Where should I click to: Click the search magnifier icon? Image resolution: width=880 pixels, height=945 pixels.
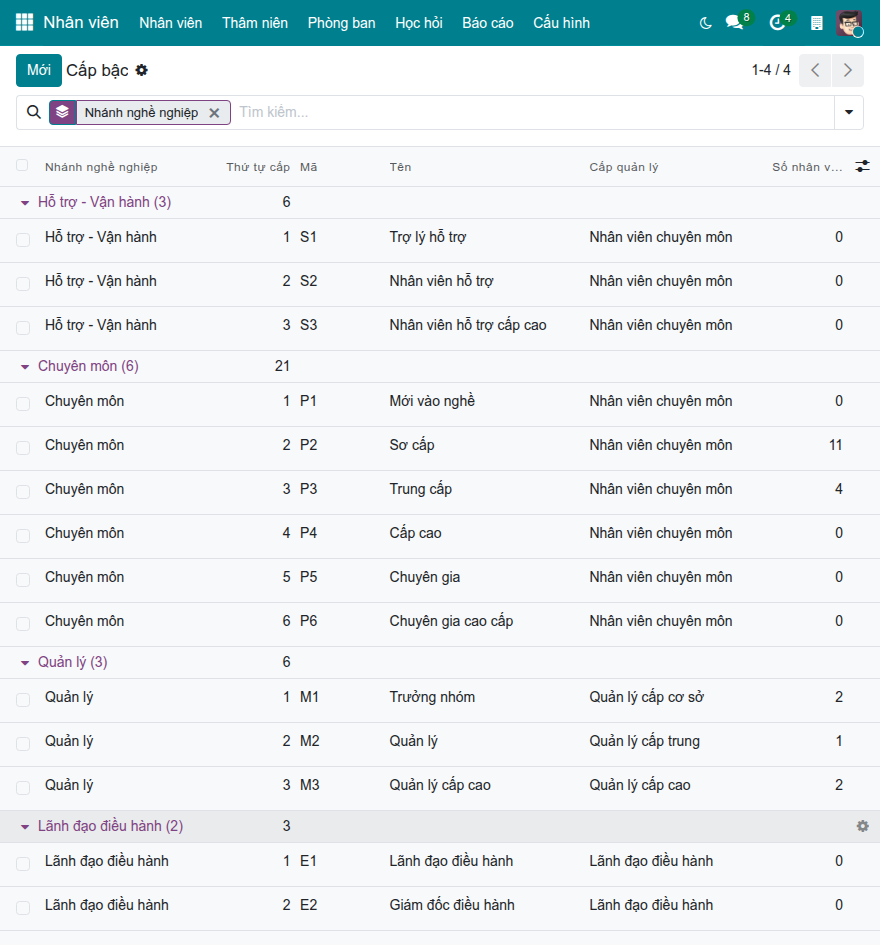point(34,112)
